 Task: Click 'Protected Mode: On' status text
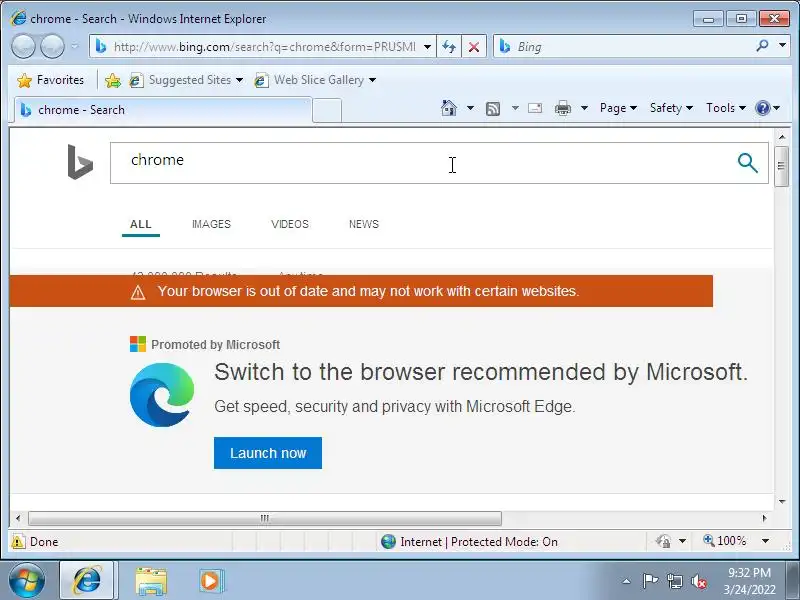pyautogui.click(x=504, y=542)
